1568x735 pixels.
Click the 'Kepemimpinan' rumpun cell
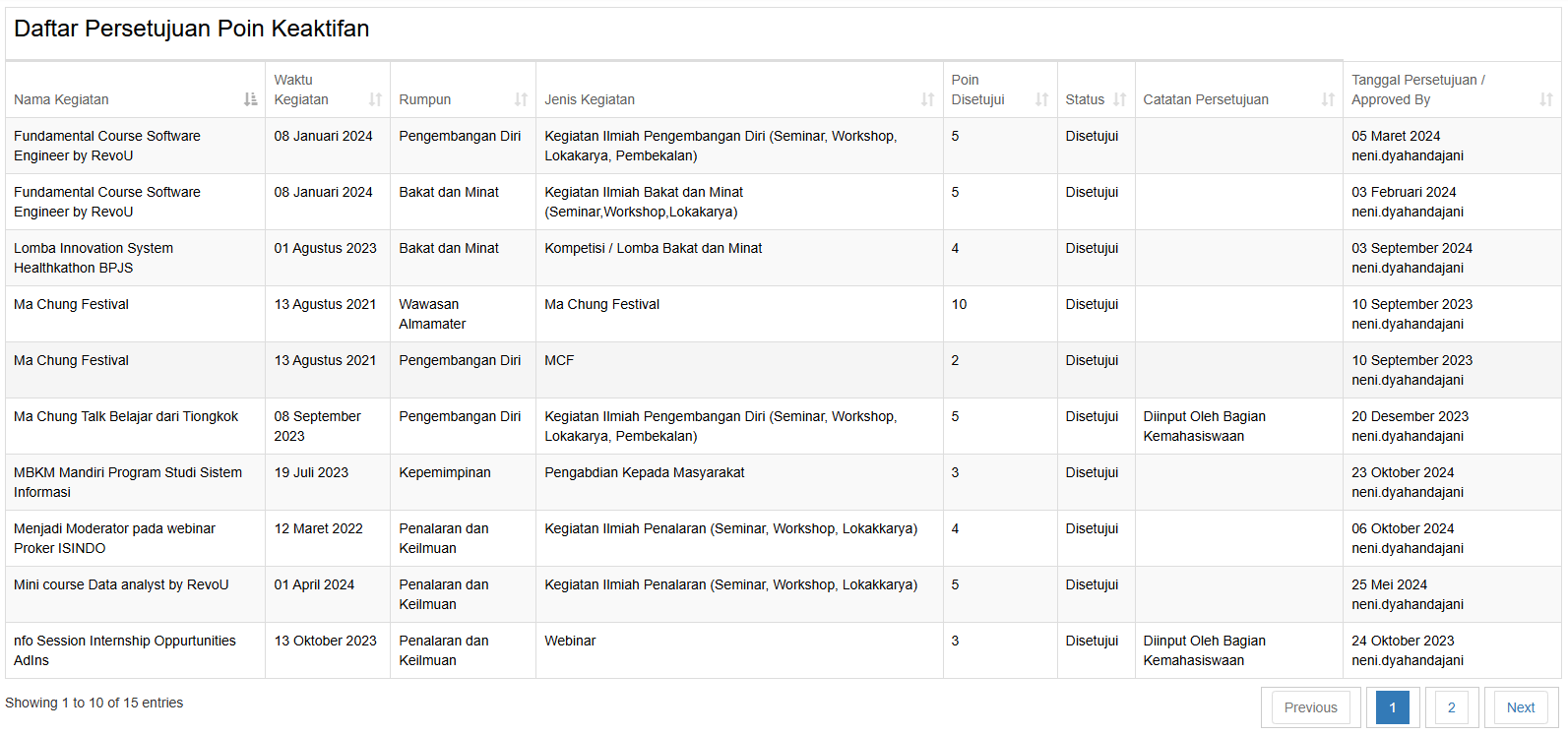tap(463, 482)
